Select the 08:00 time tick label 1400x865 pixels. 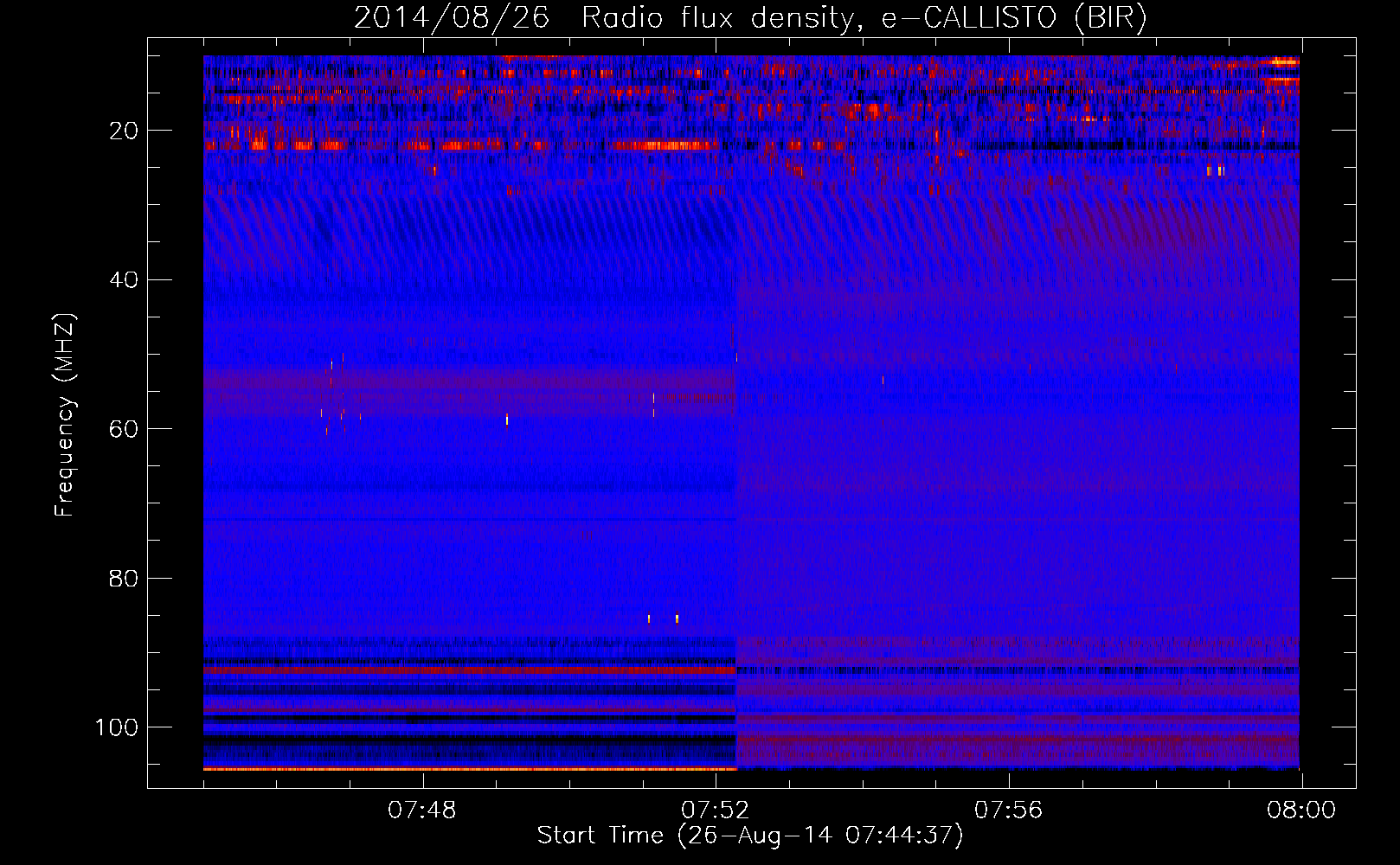[x=1301, y=811]
